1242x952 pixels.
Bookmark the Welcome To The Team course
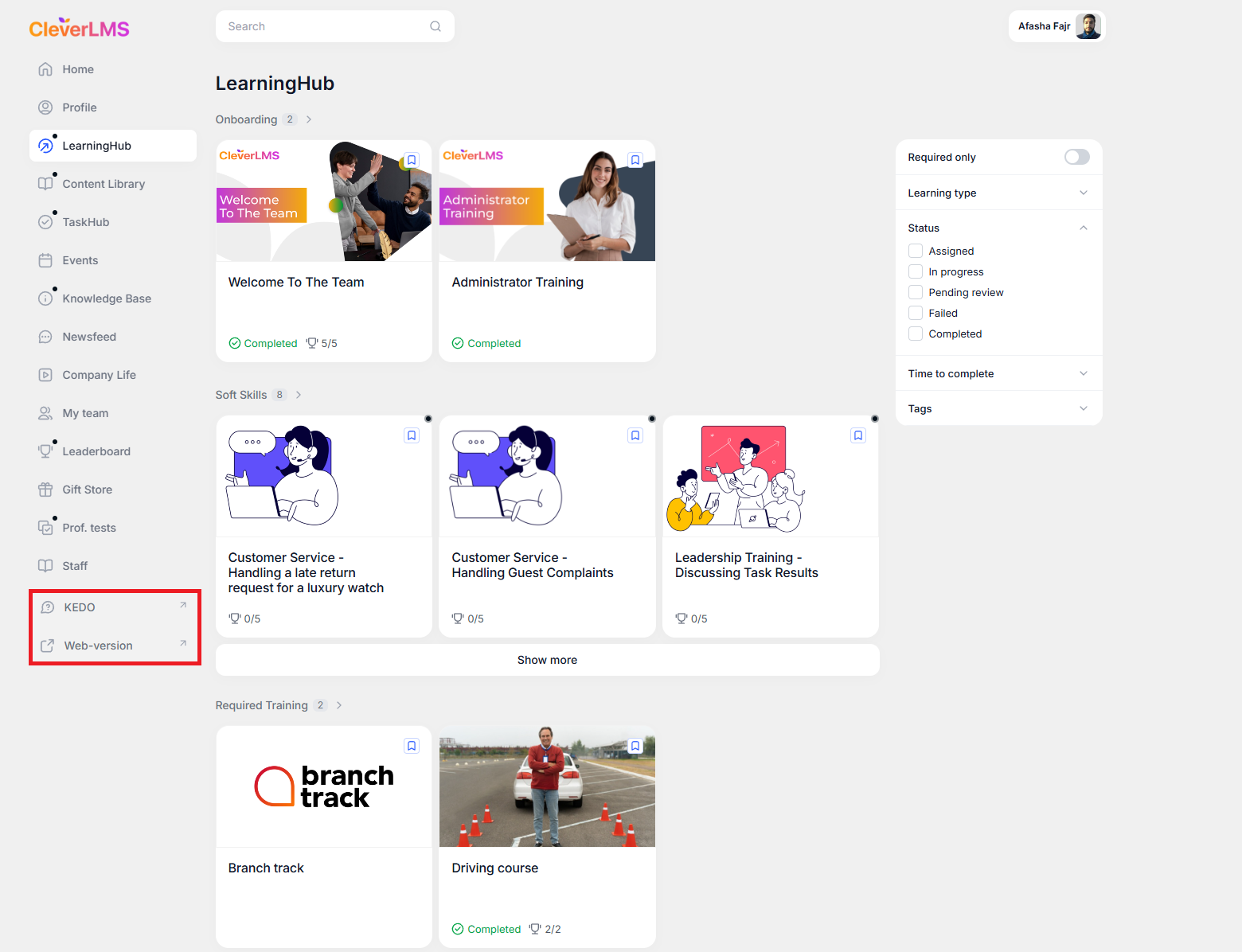pos(412,160)
